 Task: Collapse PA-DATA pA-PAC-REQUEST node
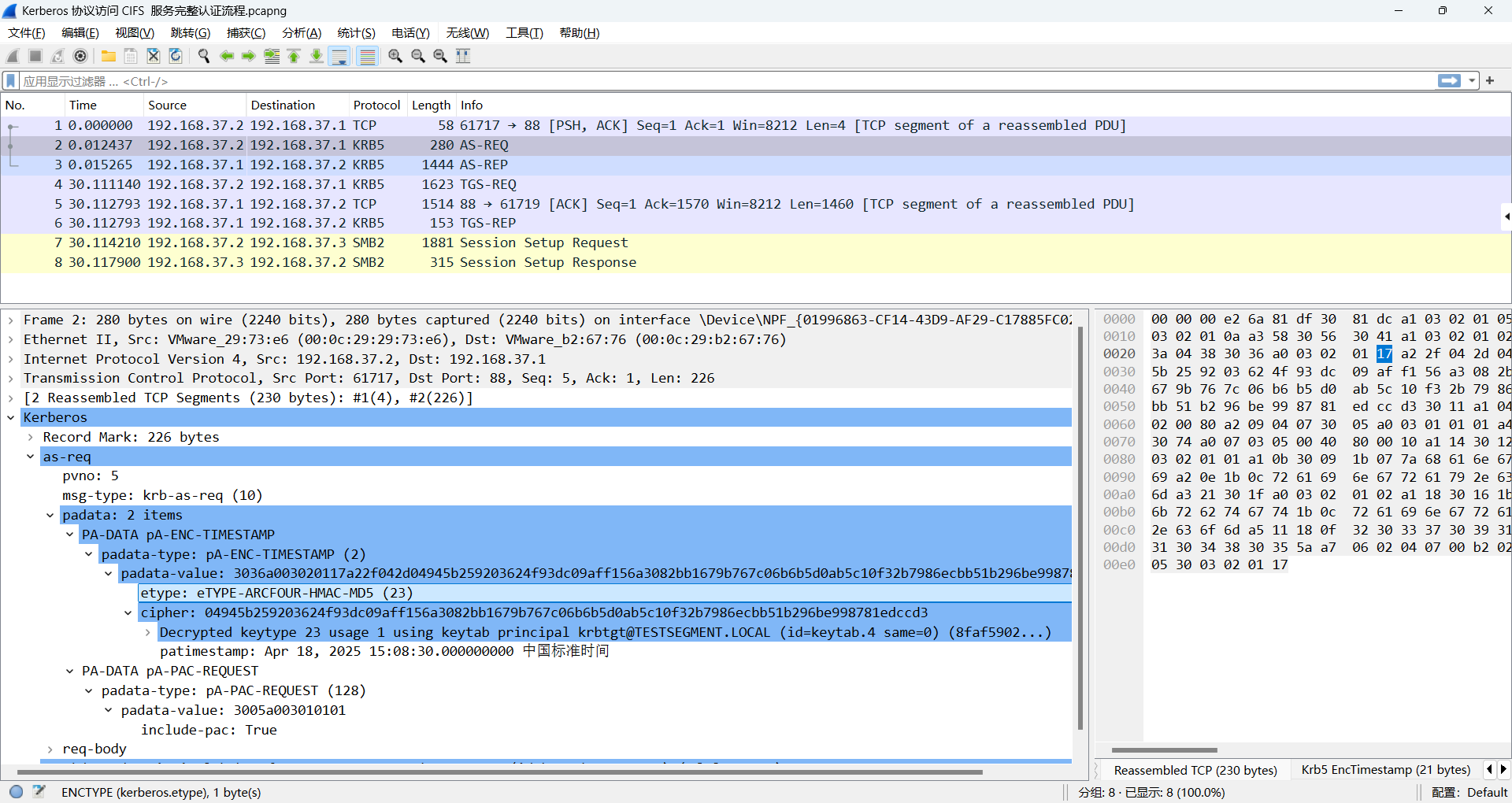pos(70,672)
